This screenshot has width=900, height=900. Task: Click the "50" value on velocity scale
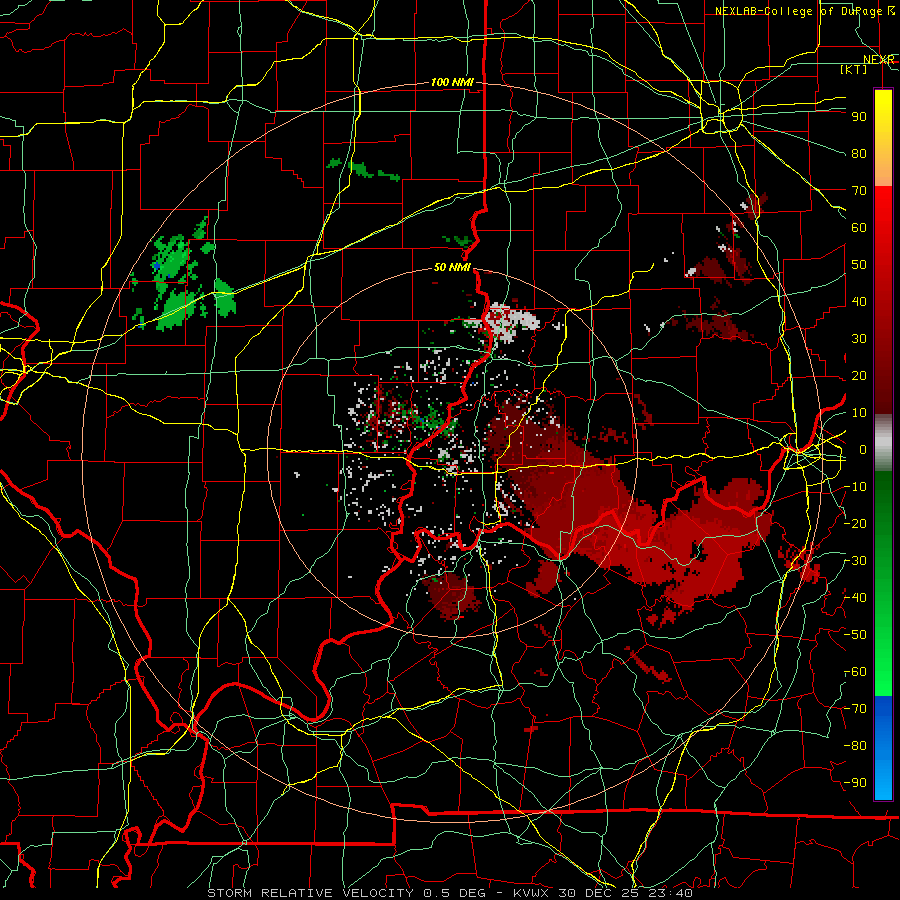859,265
